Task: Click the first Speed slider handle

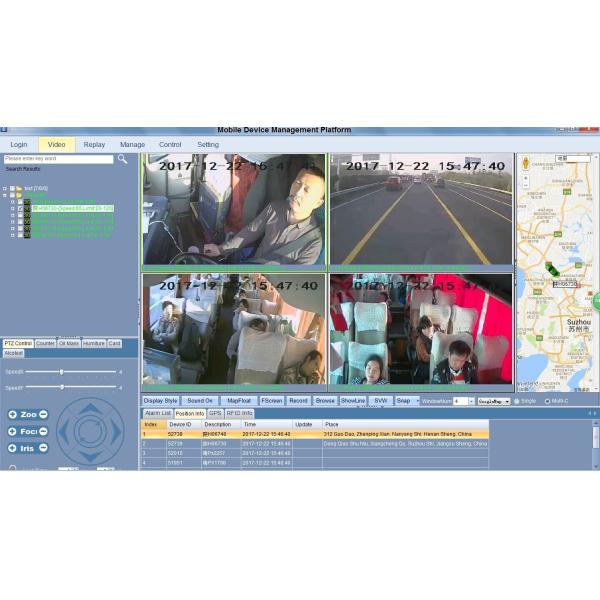Action: 62,372
